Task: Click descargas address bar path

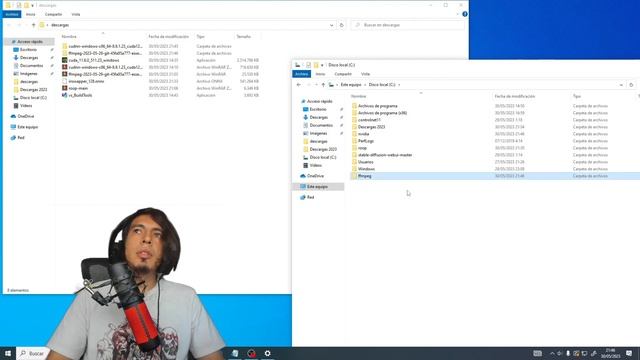Action: [60, 25]
